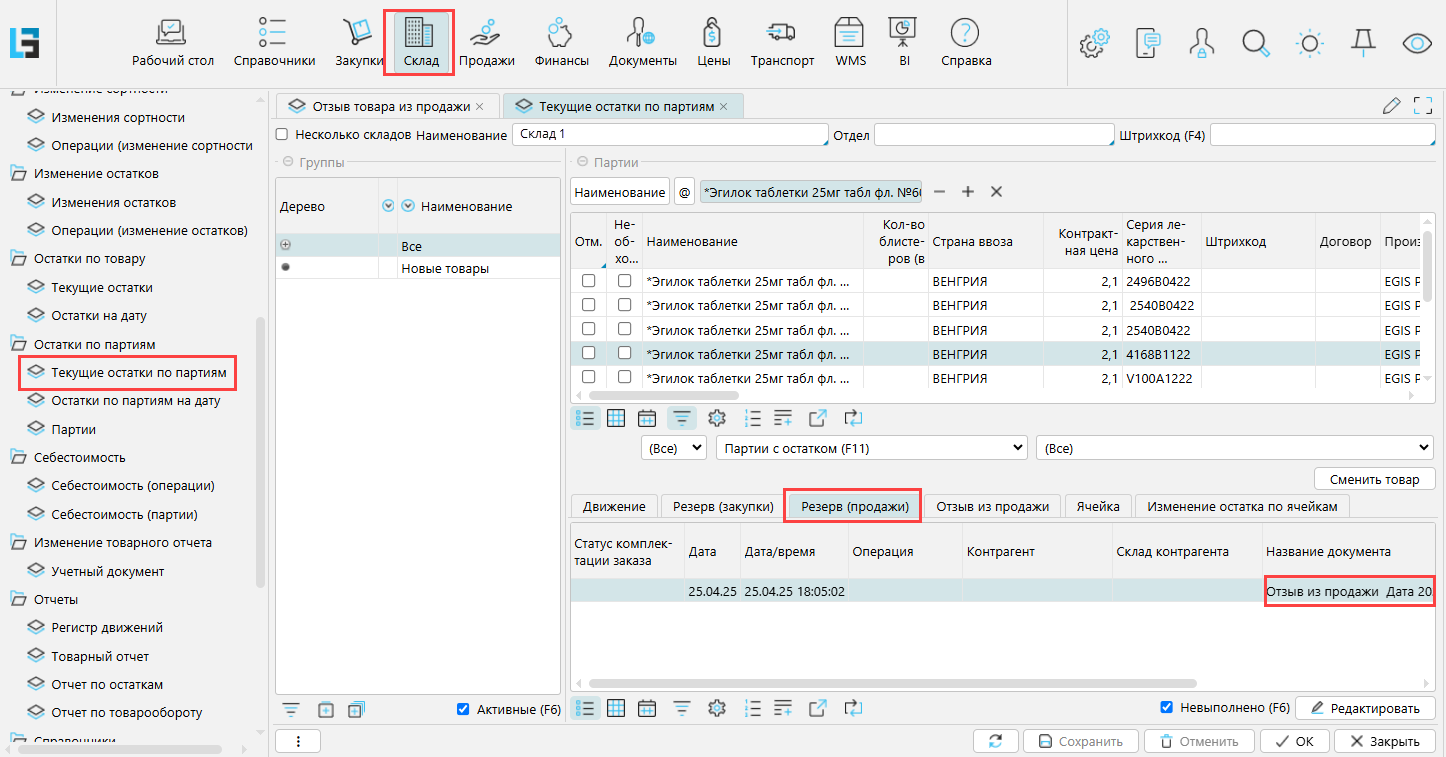Enable the Несколько складов checkbox
Viewport: 1446px width, 757px height.
(x=282, y=135)
